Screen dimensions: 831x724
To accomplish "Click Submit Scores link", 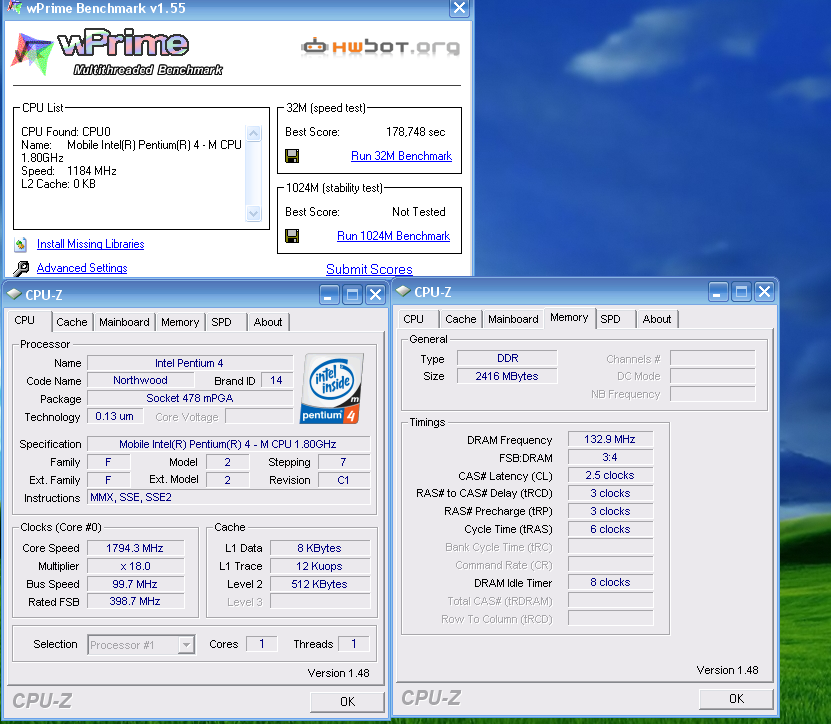I will pos(369,269).
